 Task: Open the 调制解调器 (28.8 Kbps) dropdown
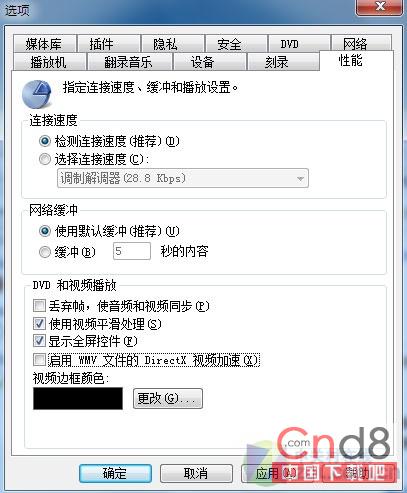183,178
